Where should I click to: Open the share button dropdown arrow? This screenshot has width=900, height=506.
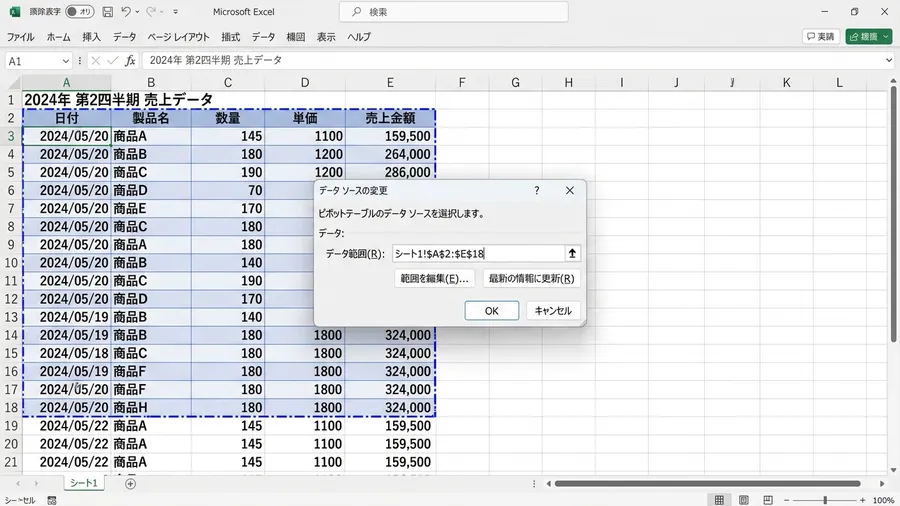tap(886, 36)
